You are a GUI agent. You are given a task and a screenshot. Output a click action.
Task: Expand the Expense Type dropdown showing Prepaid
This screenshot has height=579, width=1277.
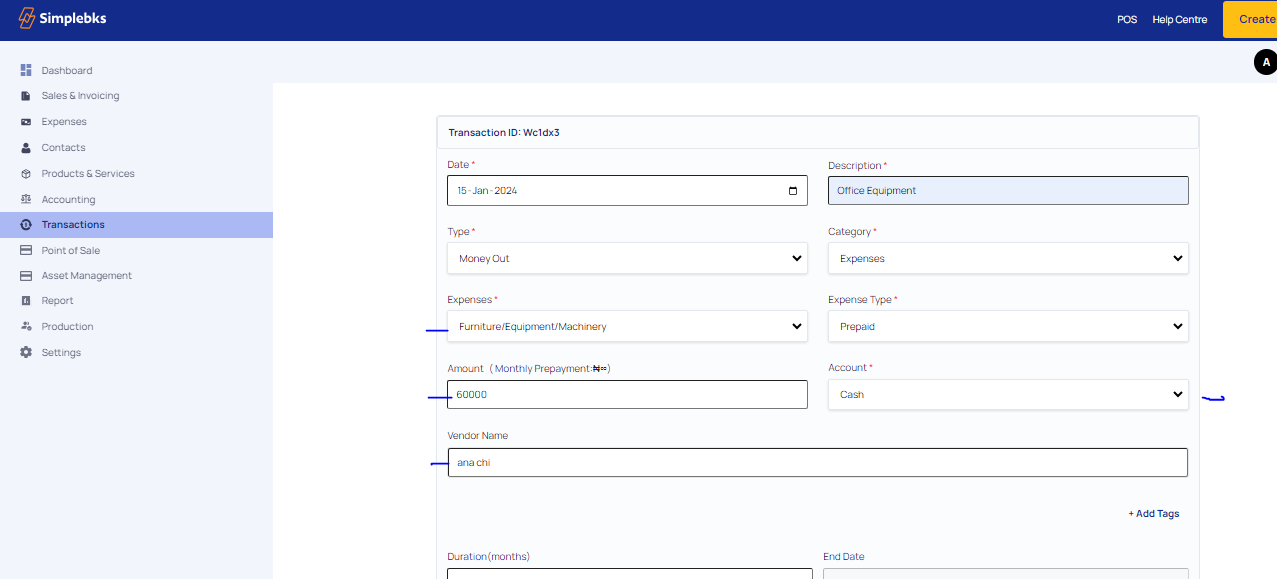(1008, 326)
